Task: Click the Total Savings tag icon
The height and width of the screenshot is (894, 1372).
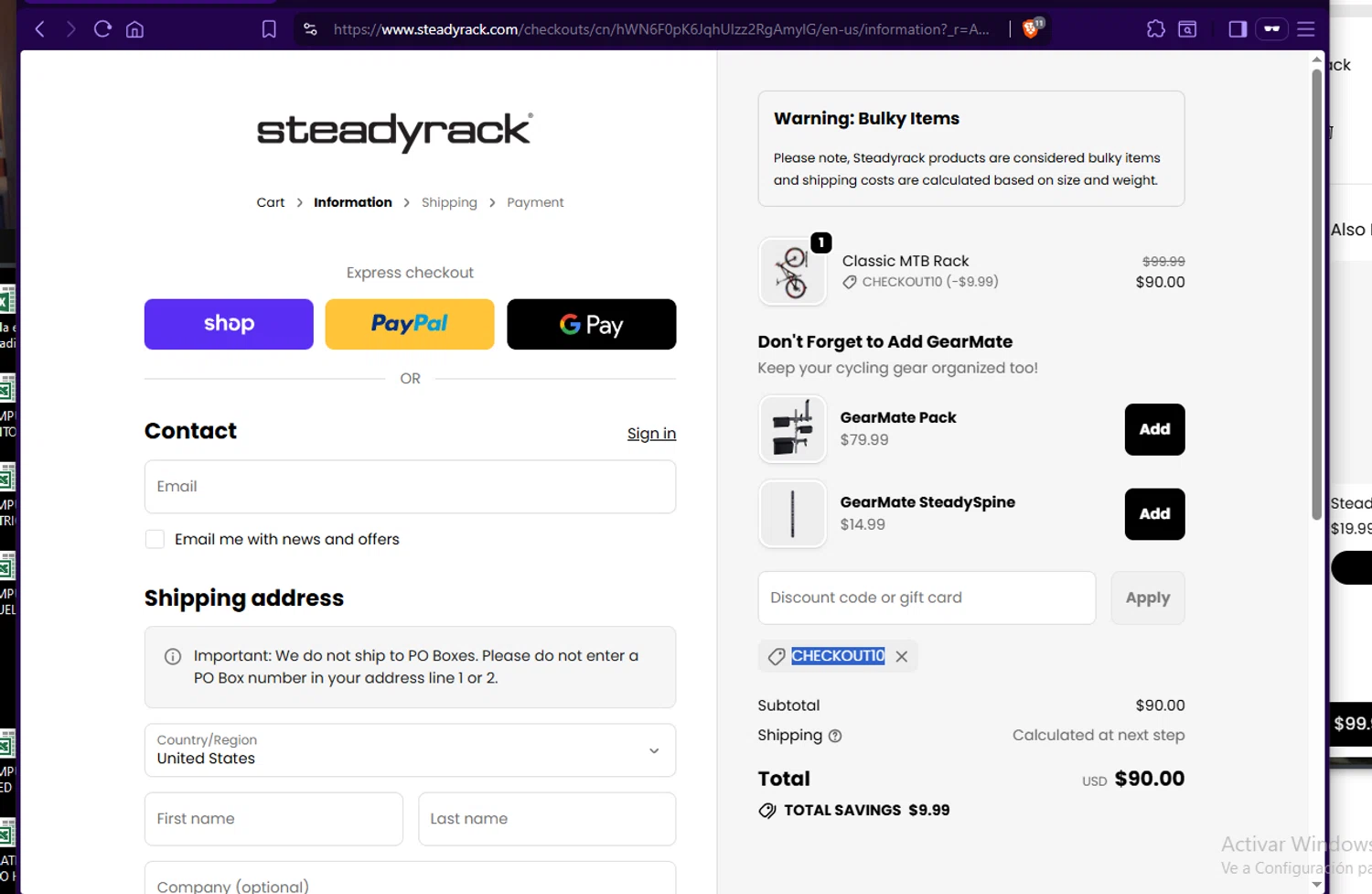Action: click(x=767, y=811)
